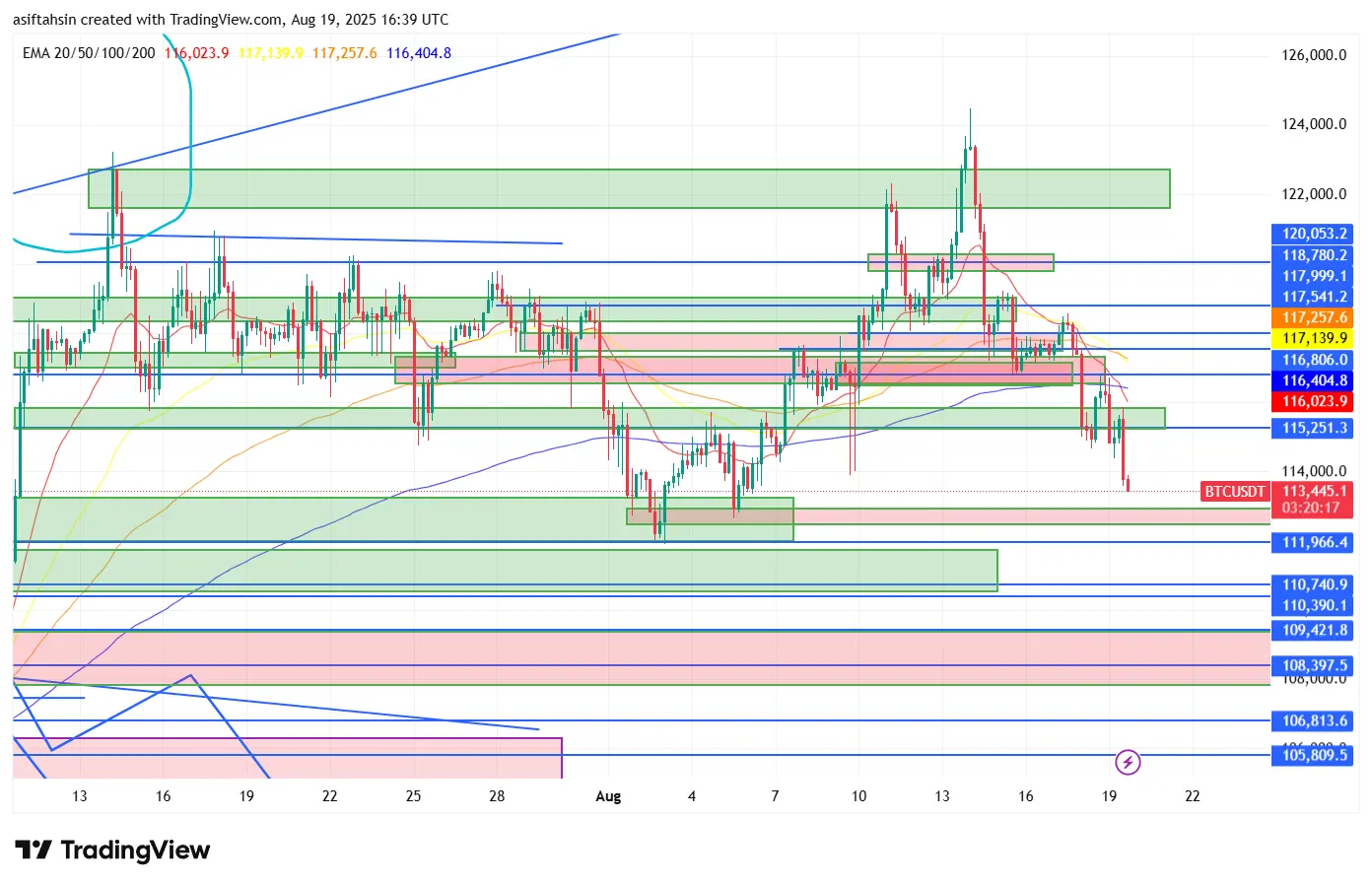Click the 4 date label on time axis

click(692, 796)
